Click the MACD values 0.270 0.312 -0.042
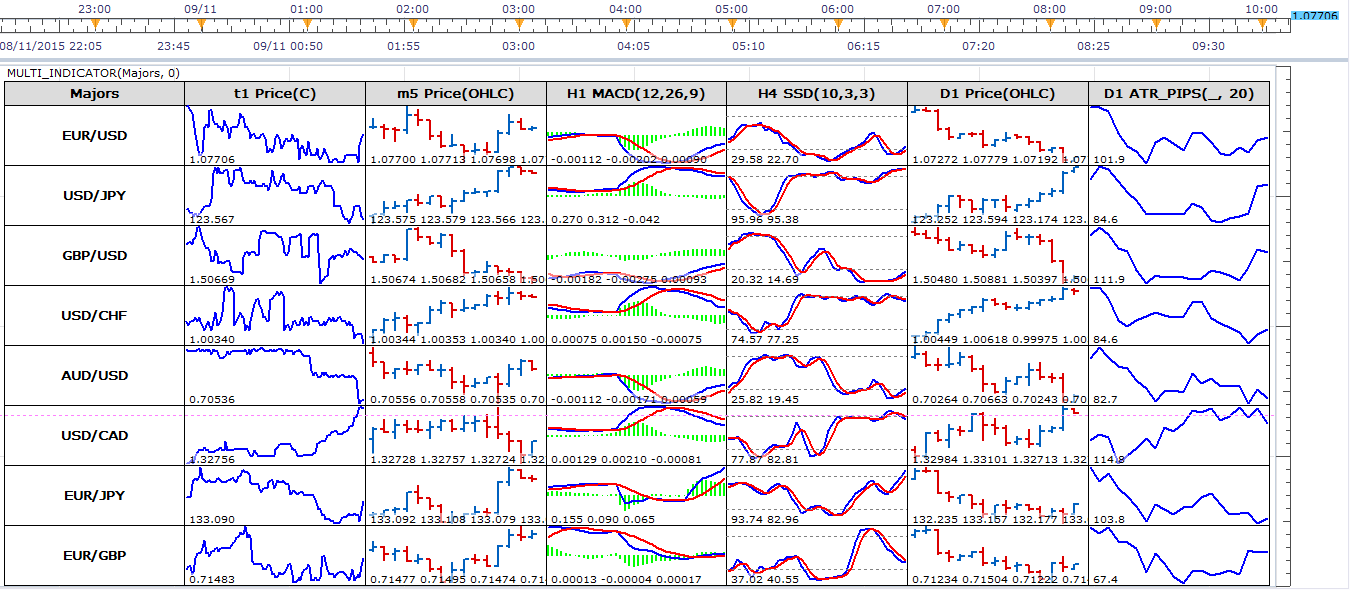Image resolution: width=1350 pixels, height=590 pixels. pos(600,219)
